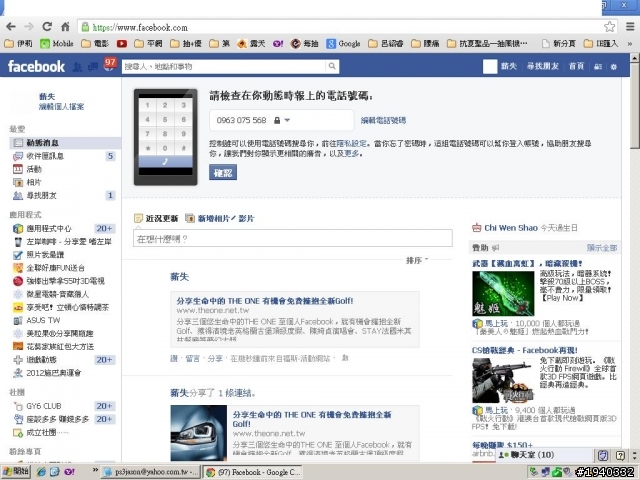Open App Center sidebar item
Viewport: 640px width, 480px height.
pos(64,229)
